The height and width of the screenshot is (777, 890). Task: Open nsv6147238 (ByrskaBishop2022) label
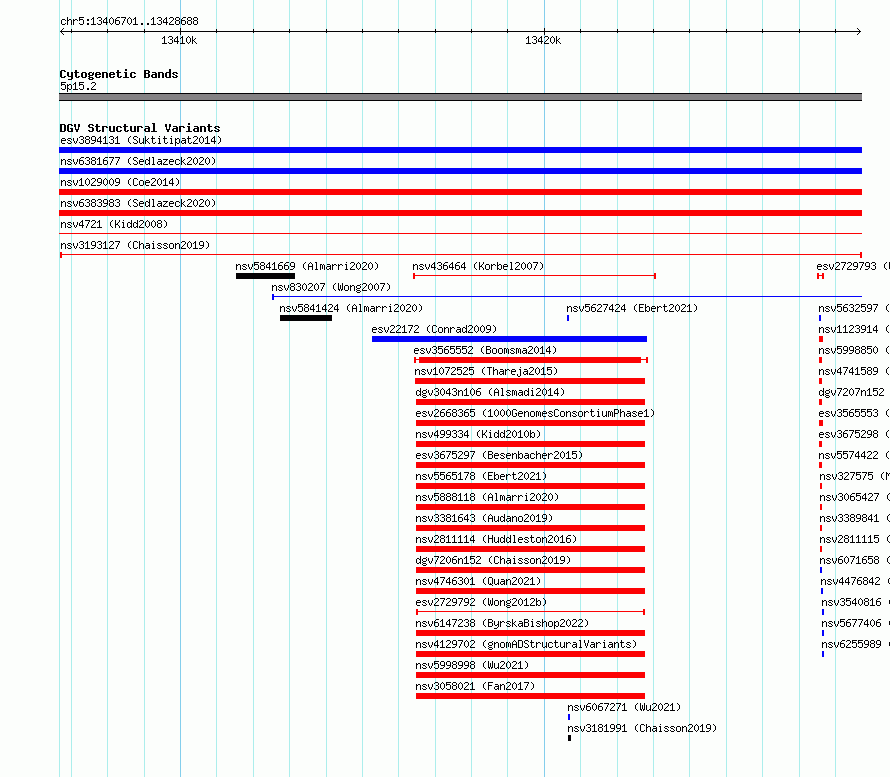[502, 623]
